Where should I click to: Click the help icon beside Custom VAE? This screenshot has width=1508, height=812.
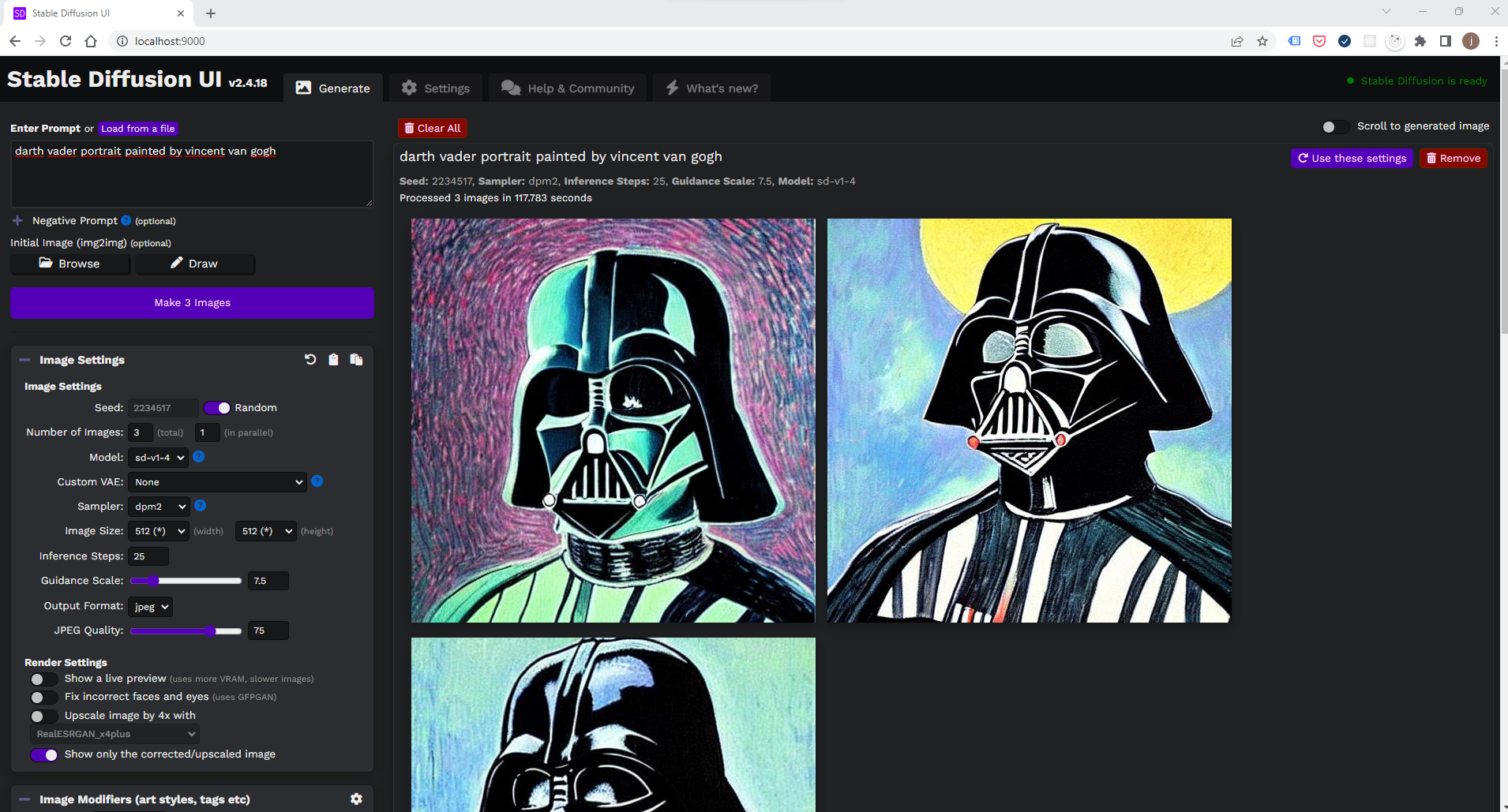pyautogui.click(x=317, y=481)
